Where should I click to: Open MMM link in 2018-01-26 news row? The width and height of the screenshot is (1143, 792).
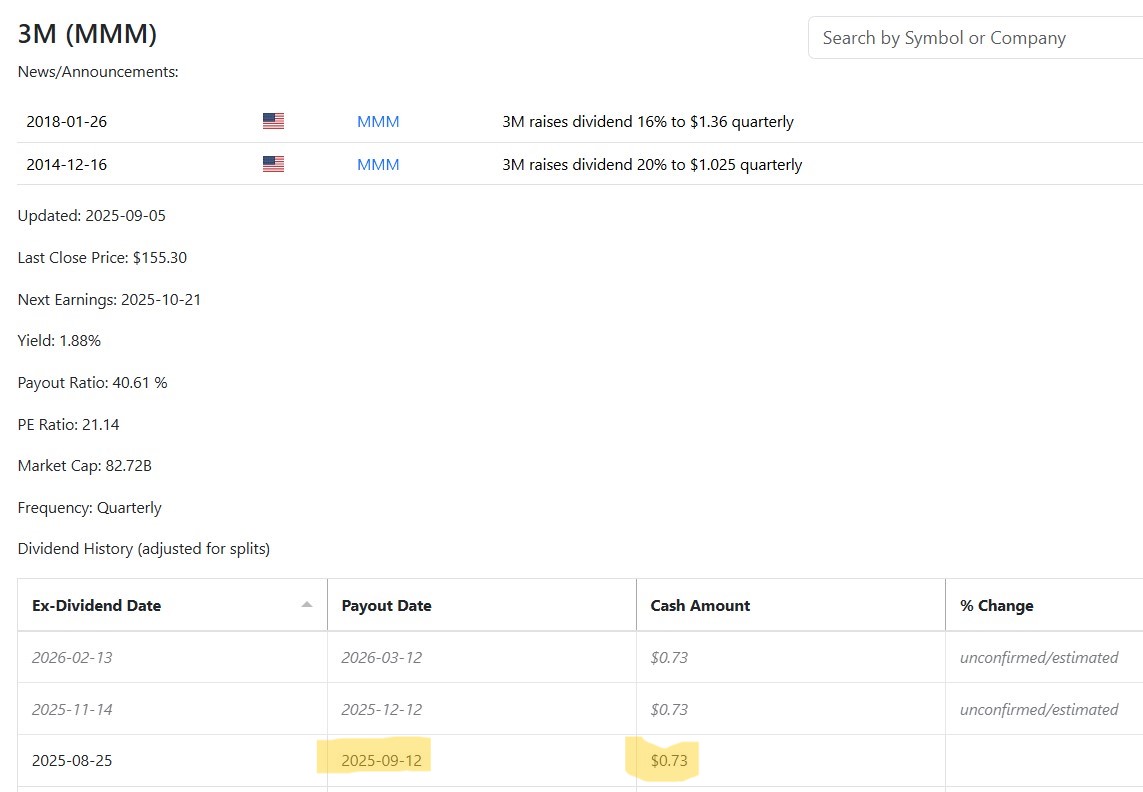[378, 122]
